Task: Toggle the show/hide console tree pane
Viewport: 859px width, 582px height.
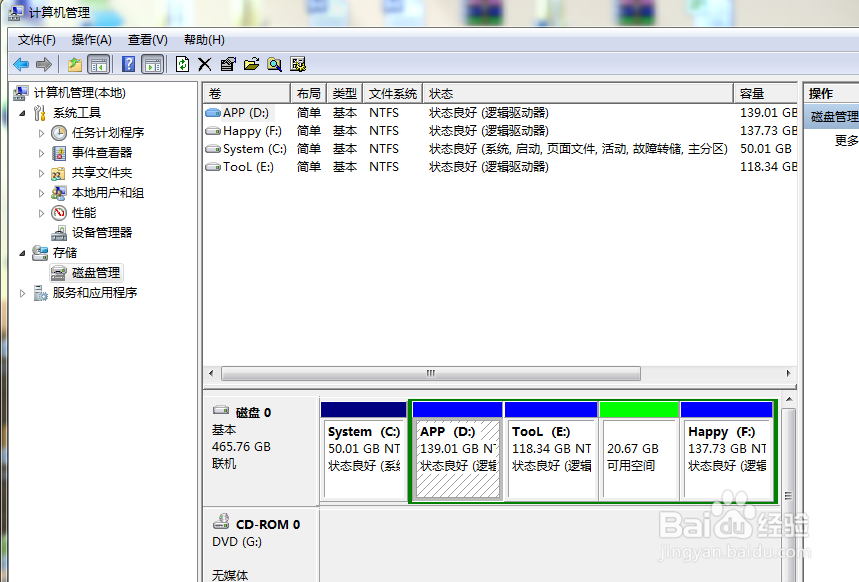Action: click(x=100, y=63)
